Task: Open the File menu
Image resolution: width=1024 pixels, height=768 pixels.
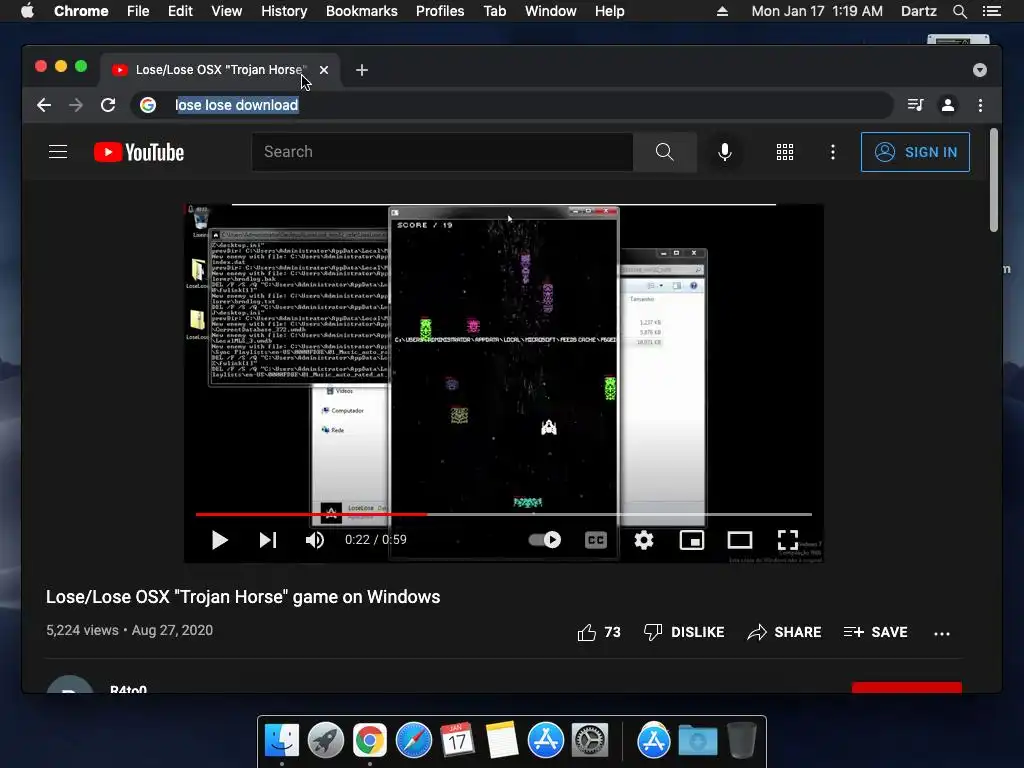Action: (x=138, y=11)
